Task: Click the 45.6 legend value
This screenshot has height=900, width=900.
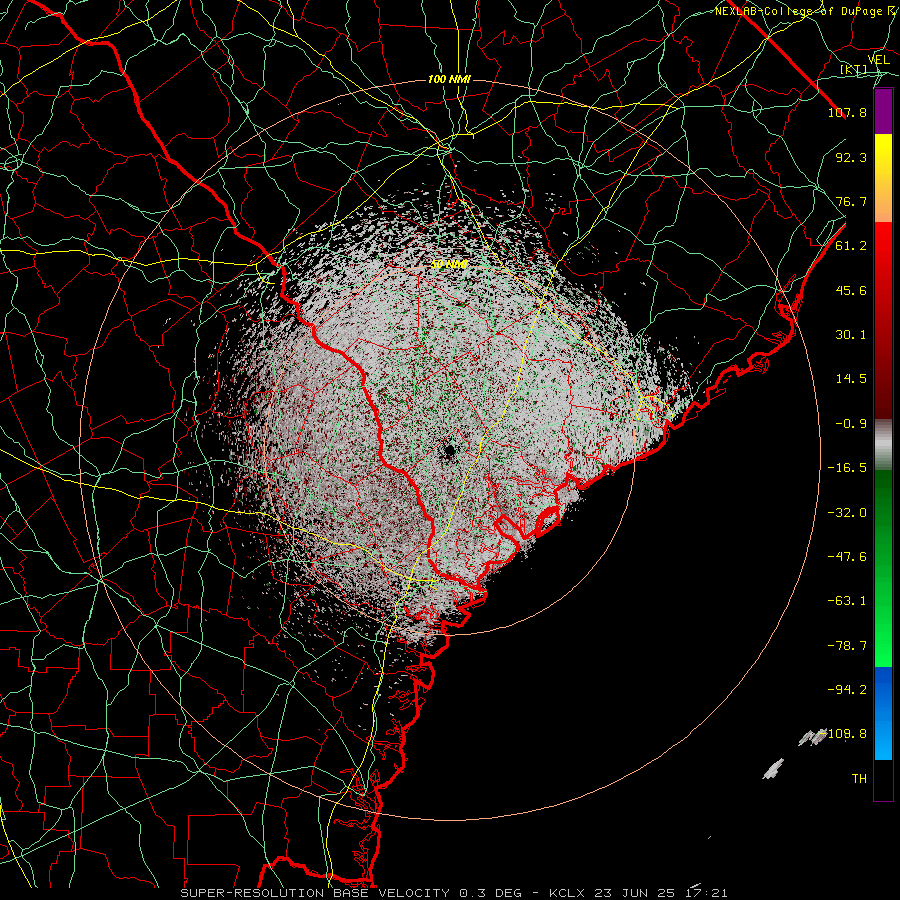Action: pyautogui.click(x=851, y=290)
